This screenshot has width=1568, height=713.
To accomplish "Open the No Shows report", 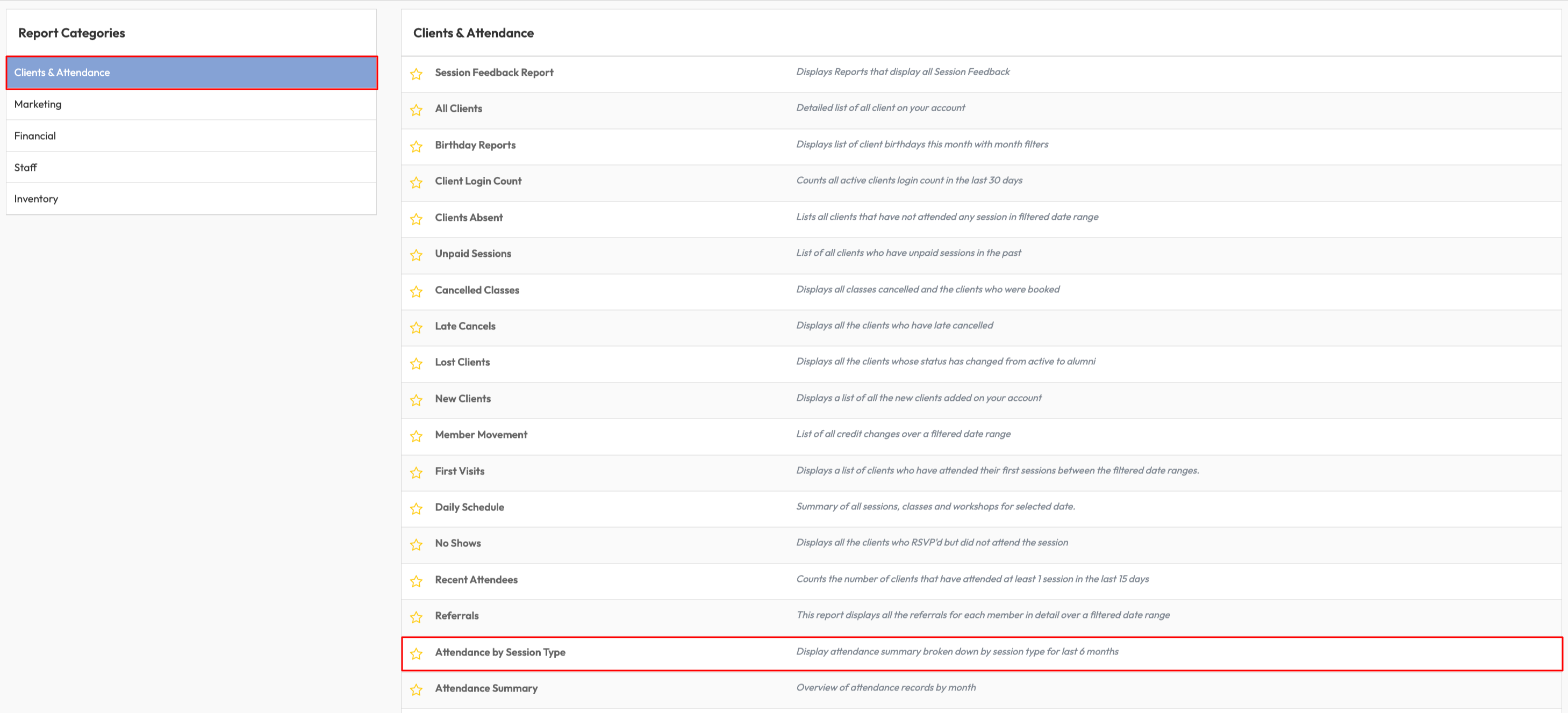I will click(458, 543).
